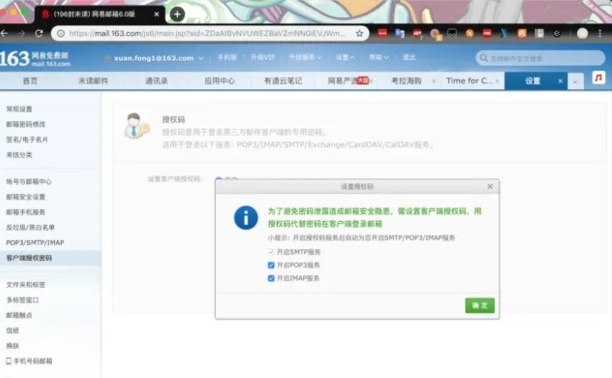Close the 设置授权码 dialog with X
This screenshot has height=378, width=612.
point(490,187)
